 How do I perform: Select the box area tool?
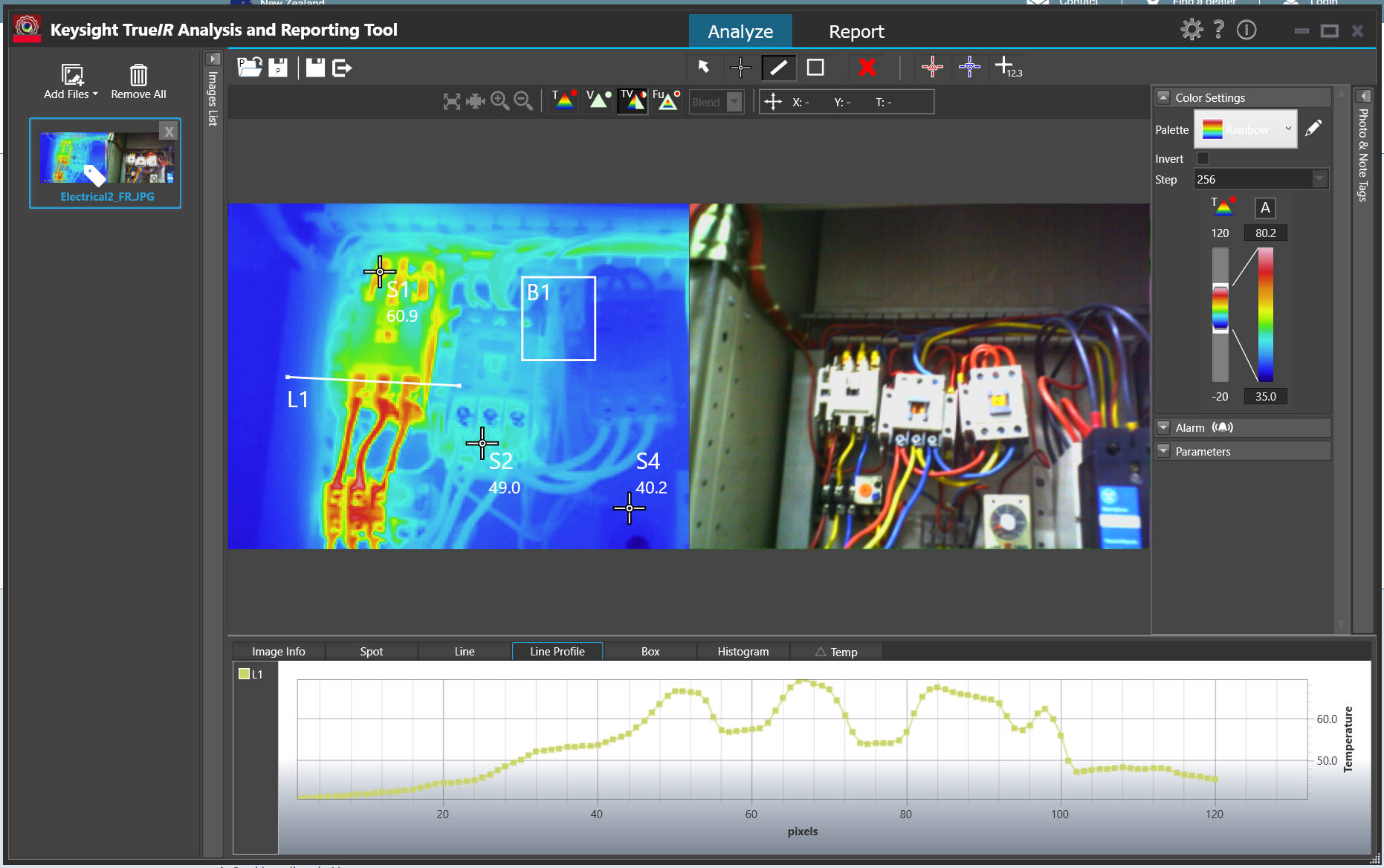tap(815, 68)
